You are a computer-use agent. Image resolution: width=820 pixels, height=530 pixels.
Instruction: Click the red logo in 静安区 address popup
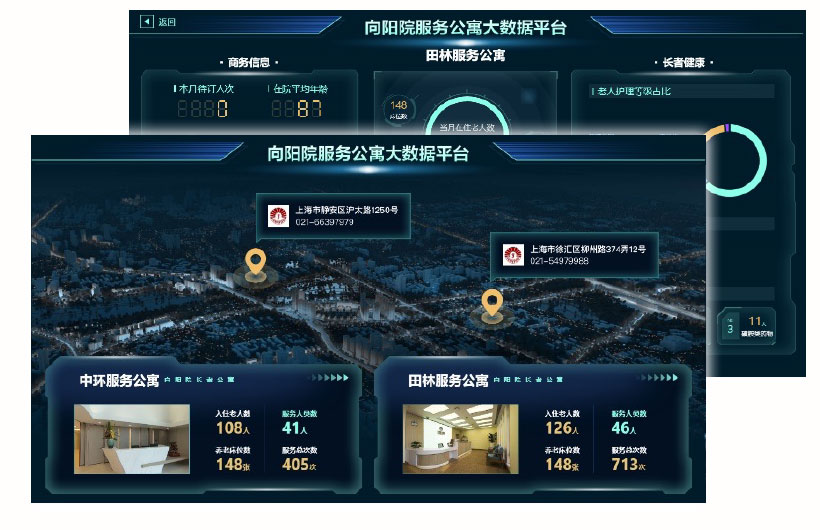(278, 215)
